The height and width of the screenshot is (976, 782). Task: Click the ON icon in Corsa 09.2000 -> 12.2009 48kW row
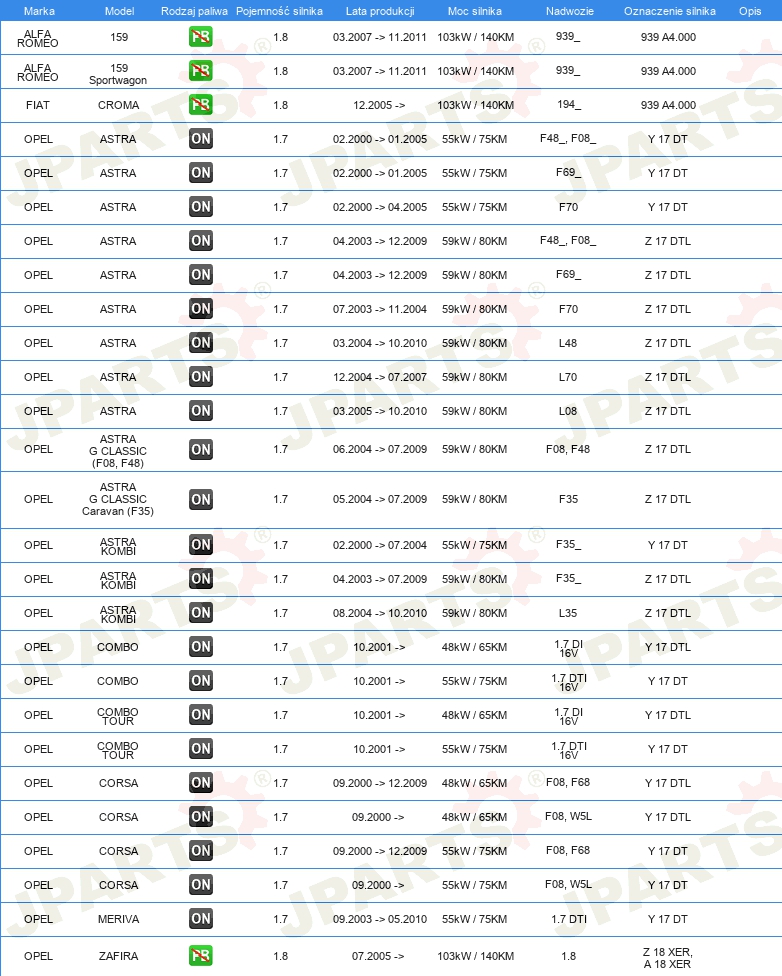click(200, 782)
